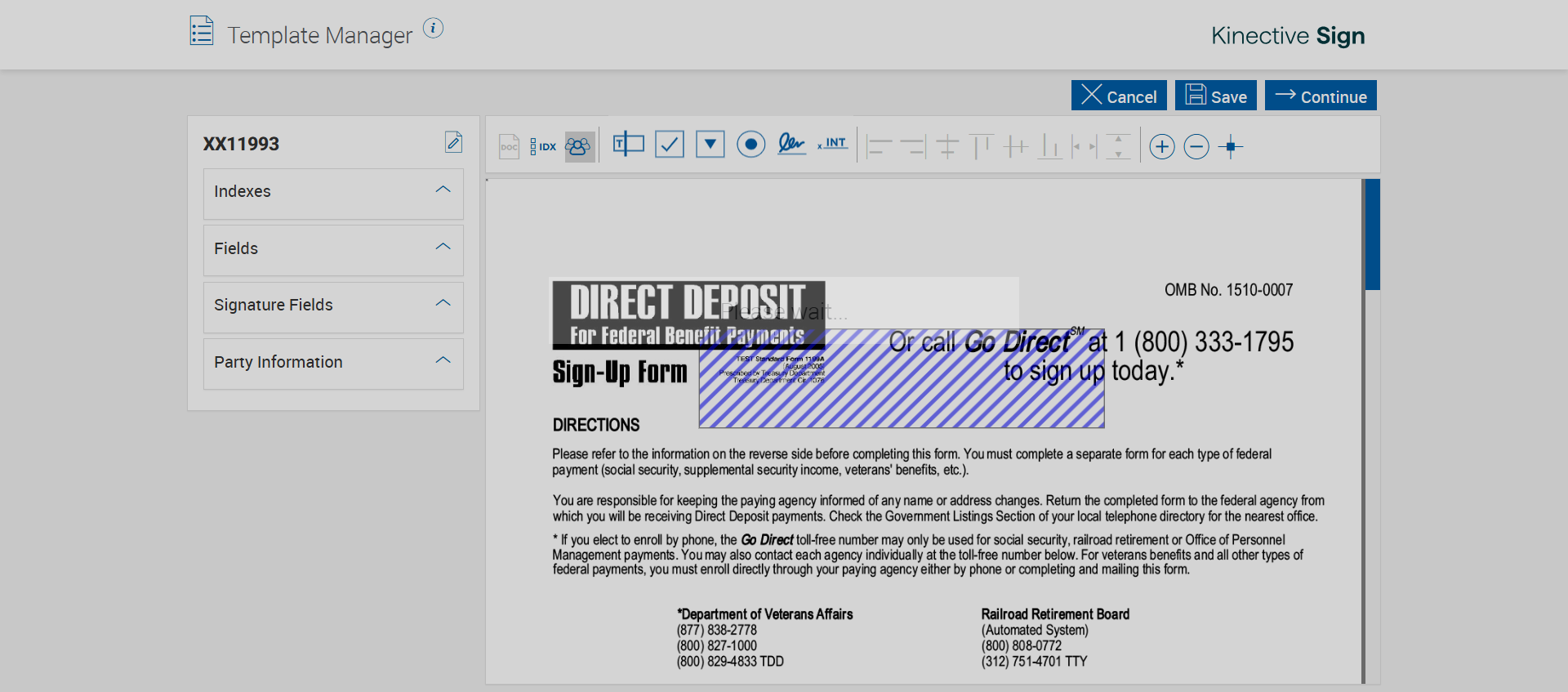The height and width of the screenshot is (692, 1568).
Task: Align selected fields left
Action: 879,147
